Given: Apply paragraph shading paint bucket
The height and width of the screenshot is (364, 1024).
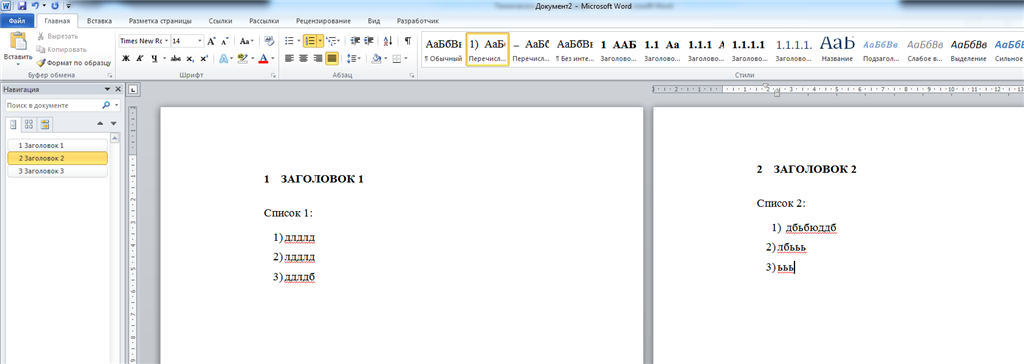Looking at the screenshot, I should [376, 59].
